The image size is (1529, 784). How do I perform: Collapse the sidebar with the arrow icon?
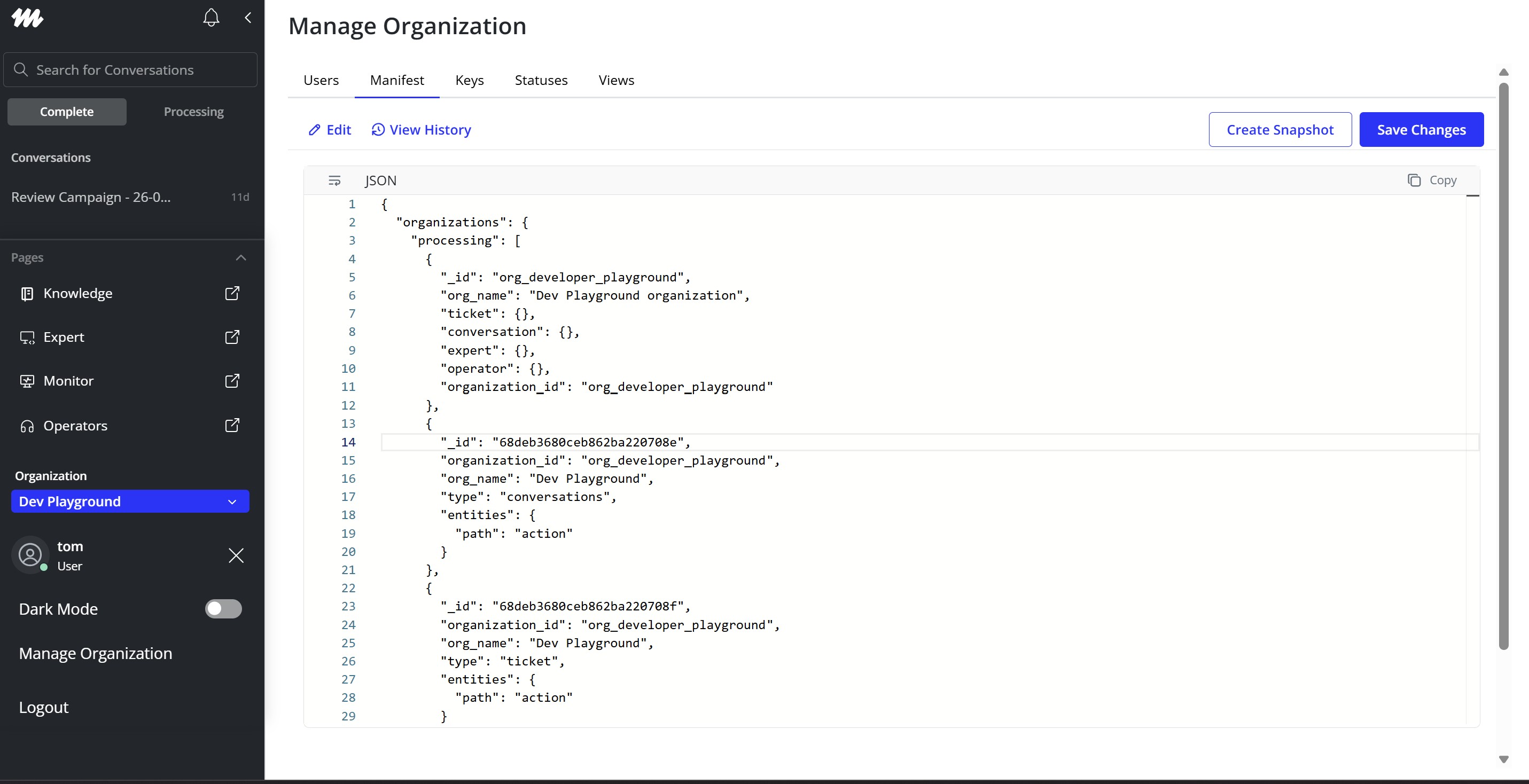tap(248, 18)
